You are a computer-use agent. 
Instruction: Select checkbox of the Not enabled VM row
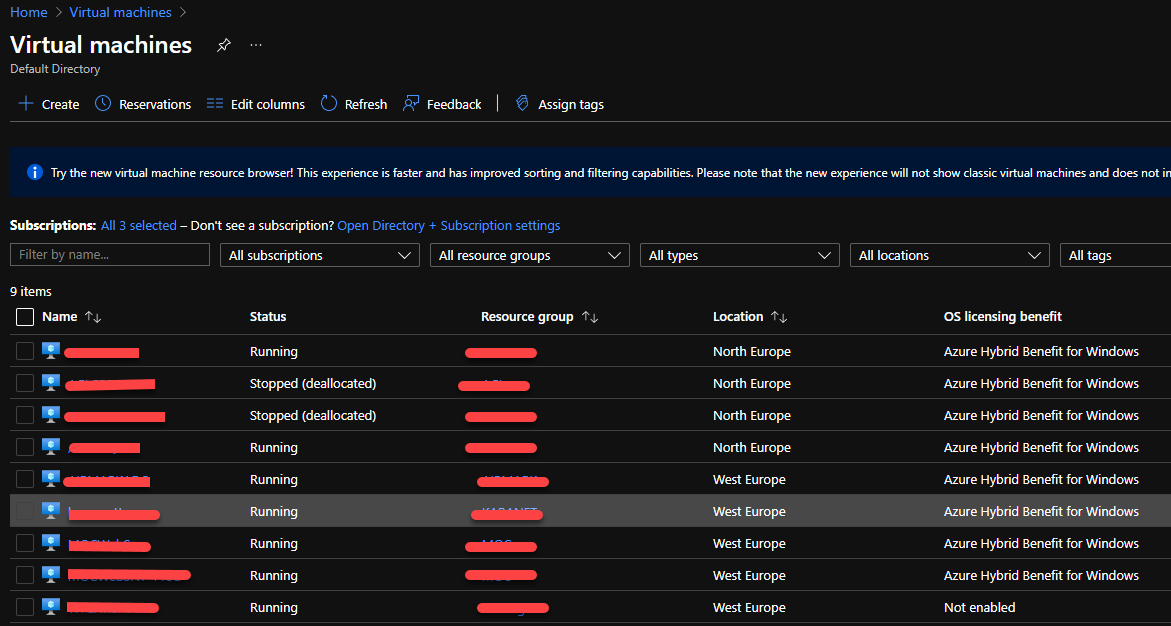point(25,607)
